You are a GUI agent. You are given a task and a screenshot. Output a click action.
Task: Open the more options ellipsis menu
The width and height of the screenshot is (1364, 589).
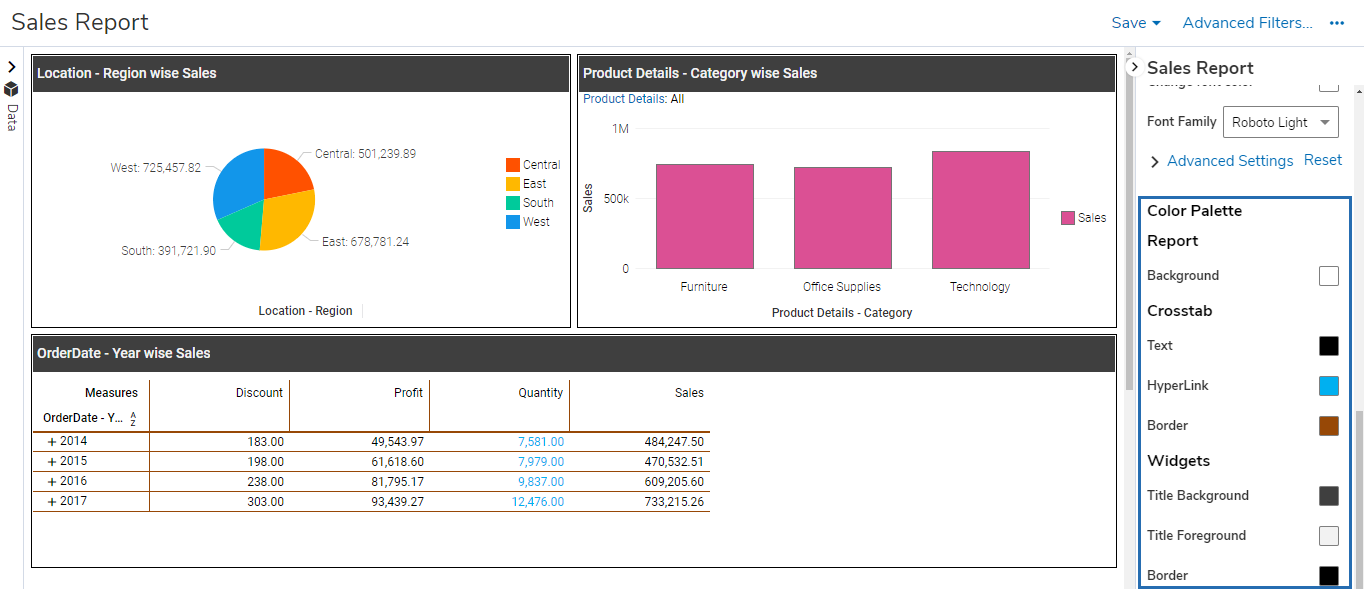tap(1337, 23)
